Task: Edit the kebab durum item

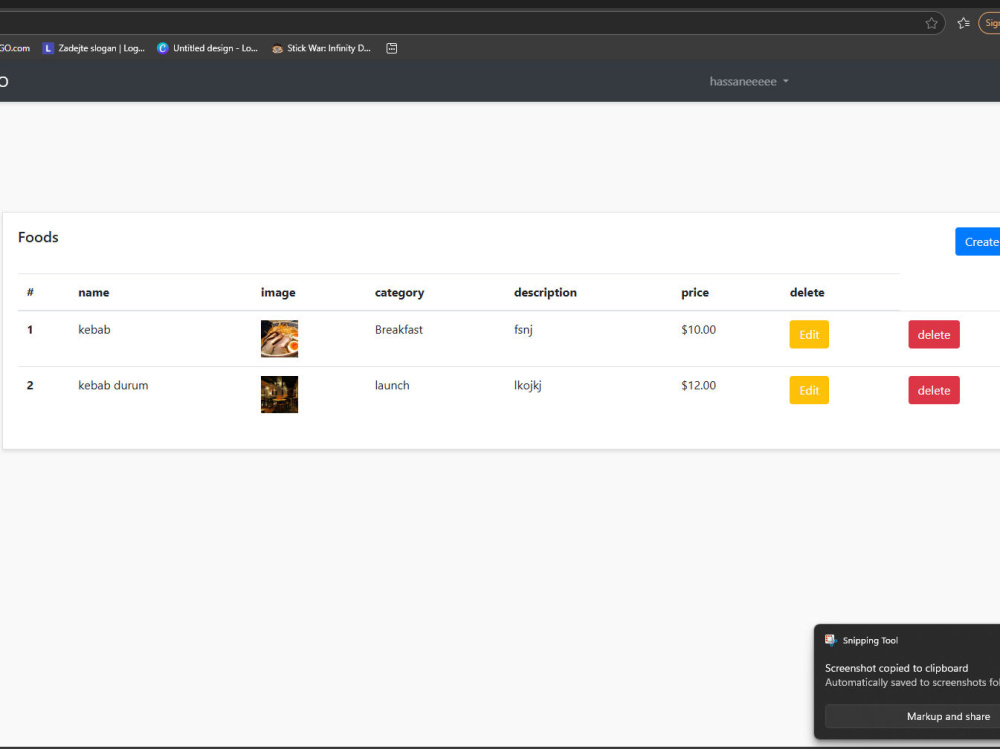Action: [x=809, y=390]
